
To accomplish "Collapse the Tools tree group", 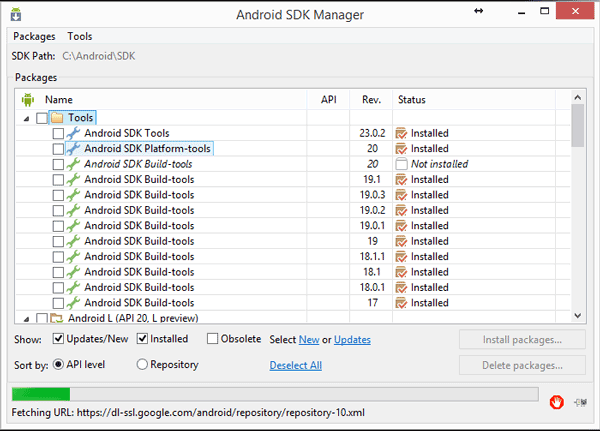I will click(26, 119).
